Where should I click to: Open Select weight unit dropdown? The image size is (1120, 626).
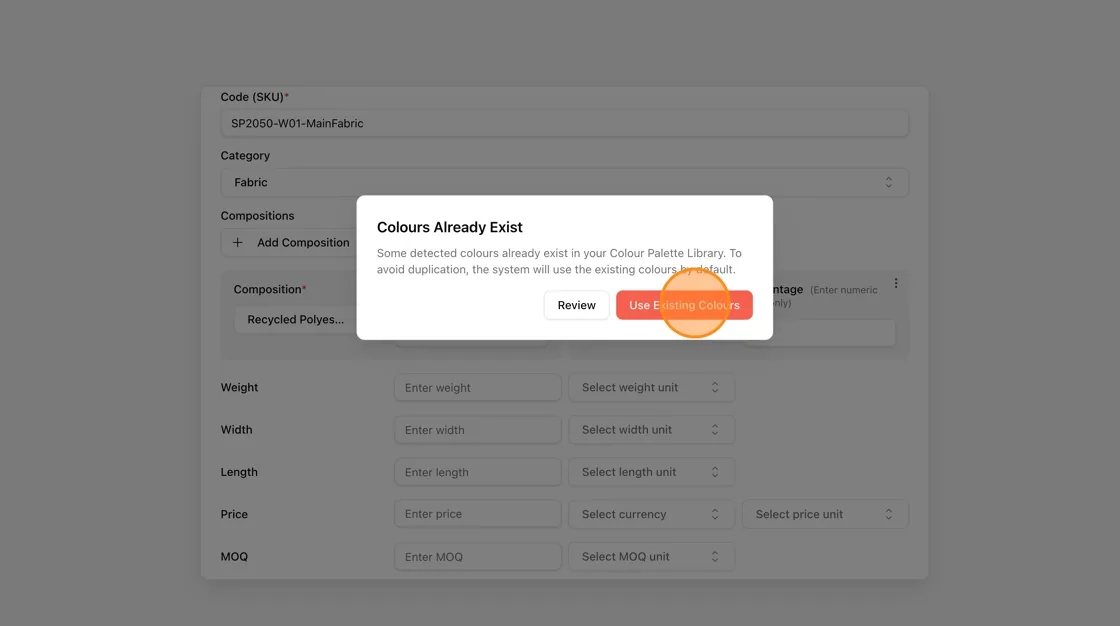pyautogui.click(x=651, y=387)
